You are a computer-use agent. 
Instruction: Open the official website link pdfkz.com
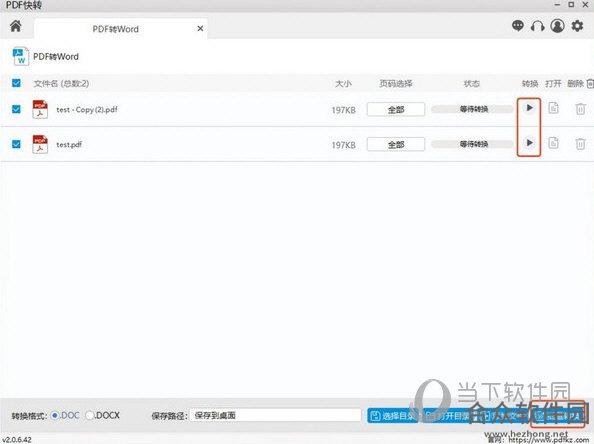[548, 440]
